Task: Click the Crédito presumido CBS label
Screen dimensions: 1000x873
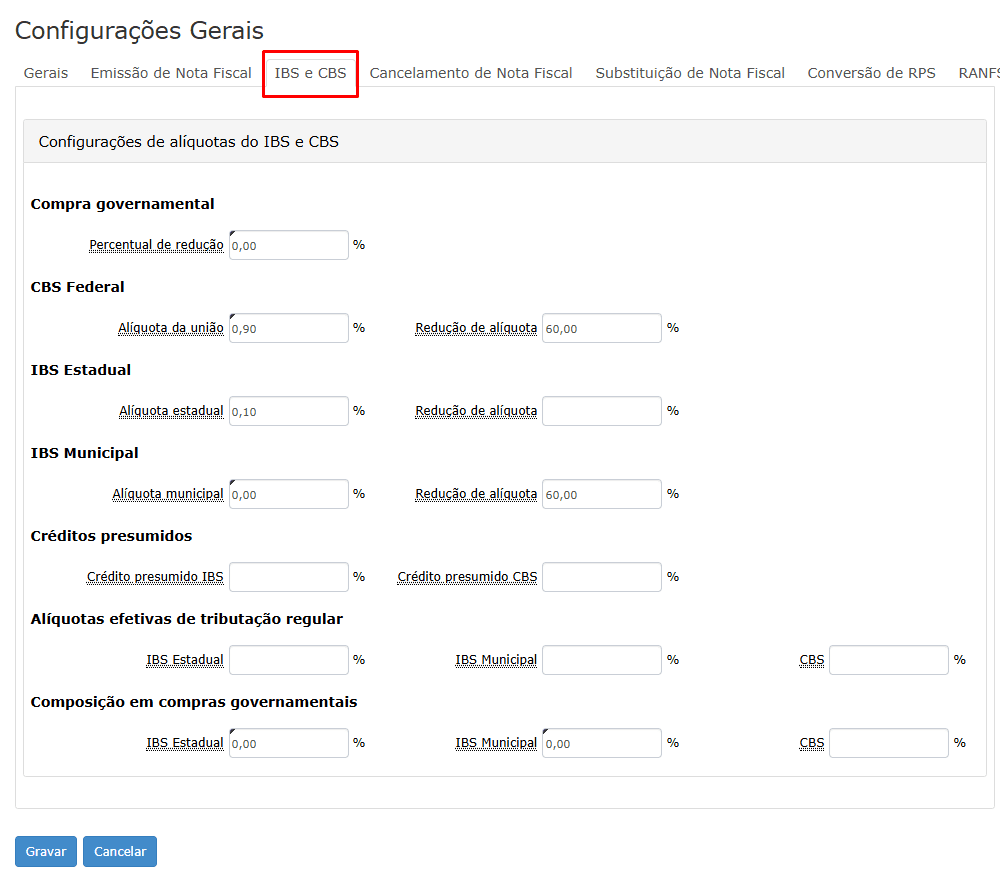Action: coord(467,576)
